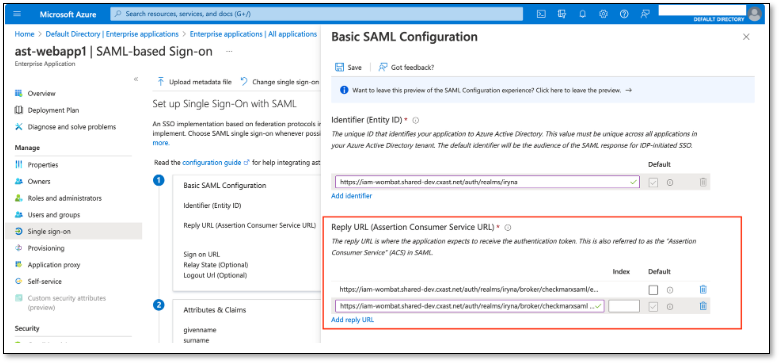Viewport: 779px width, 363px height.
Task: Open the configuration guide link
Action: (x=216, y=162)
